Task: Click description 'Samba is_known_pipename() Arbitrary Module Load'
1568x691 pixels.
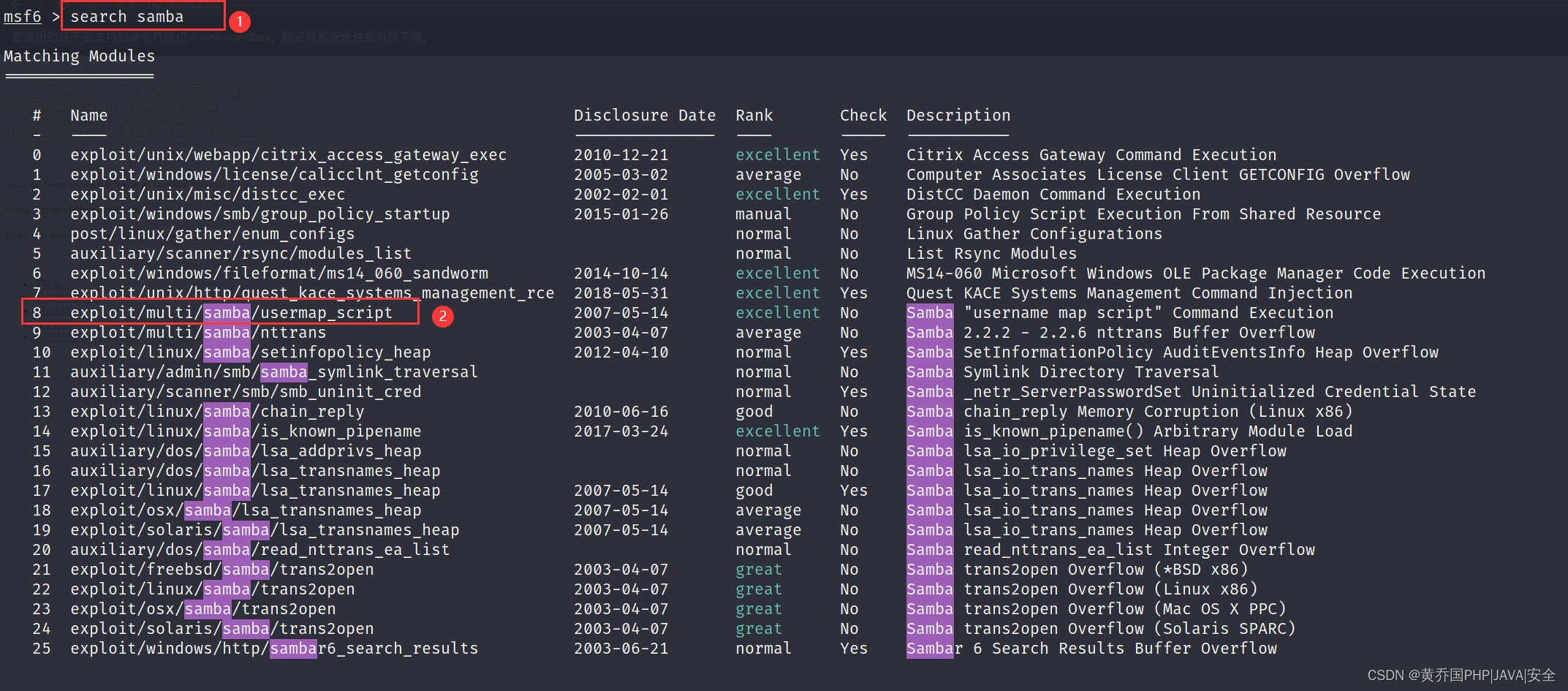Action: [x=1129, y=431]
